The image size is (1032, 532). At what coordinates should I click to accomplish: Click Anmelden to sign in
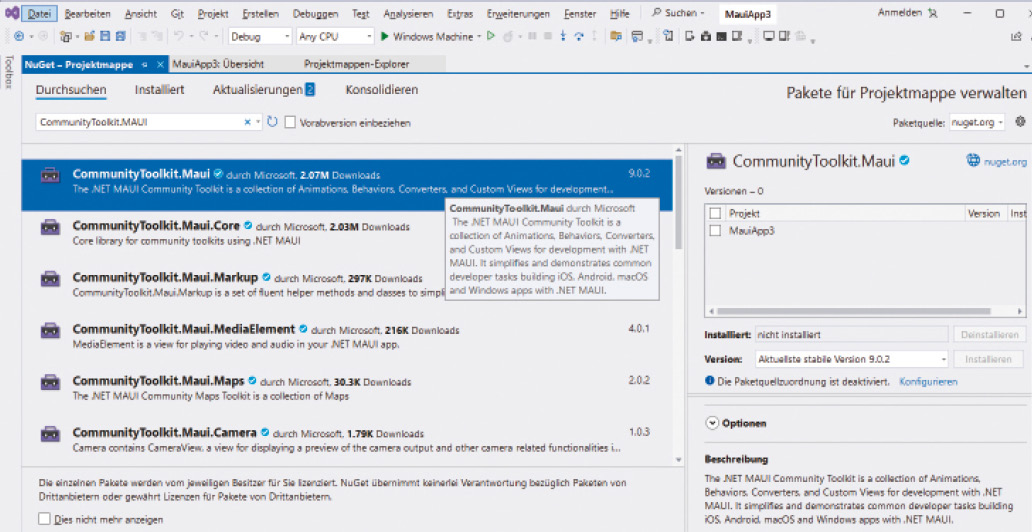point(901,13)
